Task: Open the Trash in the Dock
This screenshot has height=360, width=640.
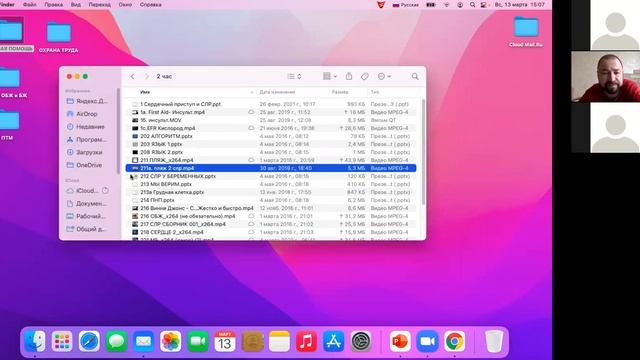Action: tap(493, 341)
